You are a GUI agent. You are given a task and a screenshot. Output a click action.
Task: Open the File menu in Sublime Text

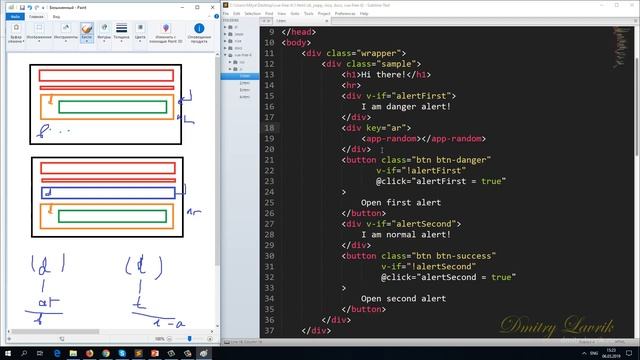(226, 13)
